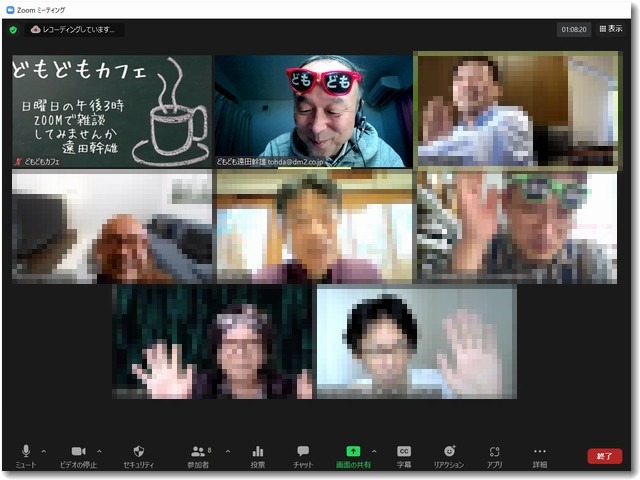The height and width of the screenshot is (480, 640).
Task: Open アプリ apps panel
Action: tap(494, 456)
